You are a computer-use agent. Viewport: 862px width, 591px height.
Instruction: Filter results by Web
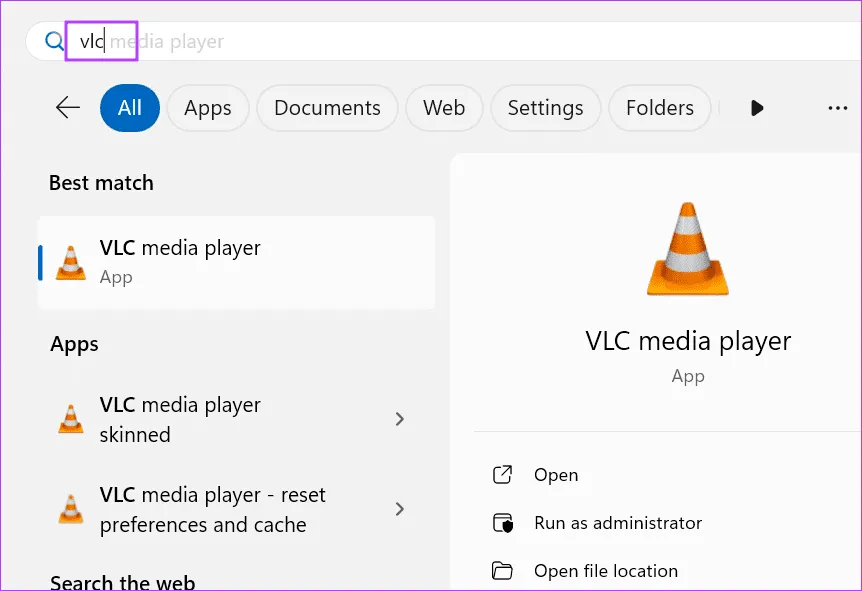click(444, 108)
